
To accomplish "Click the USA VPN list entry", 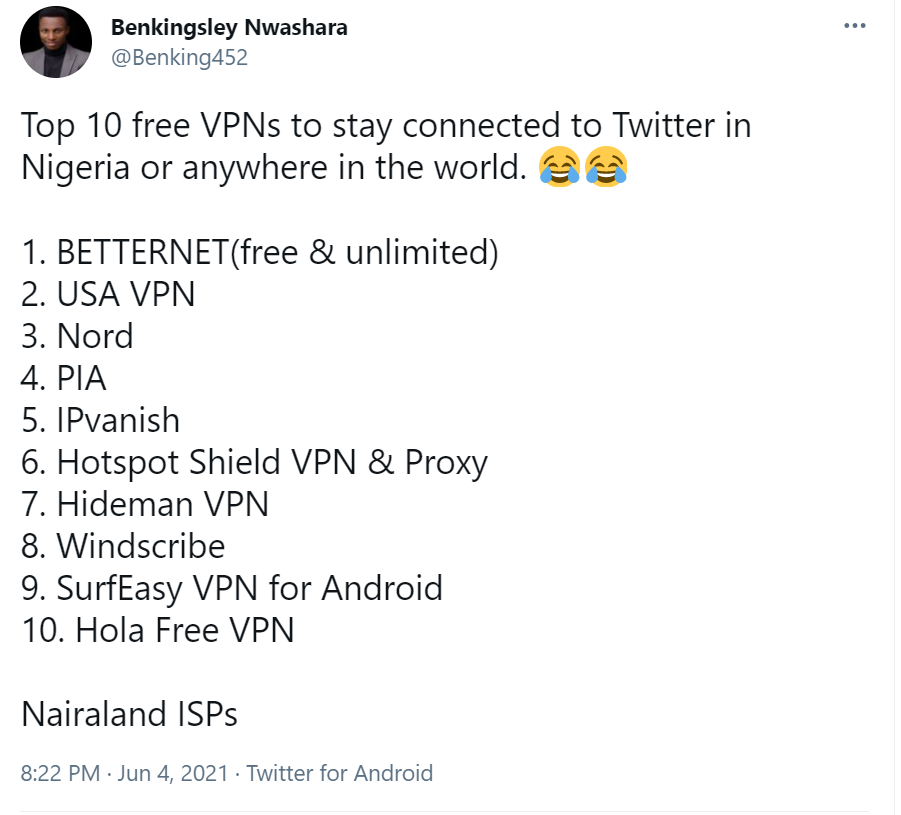I will pos(108,294).
